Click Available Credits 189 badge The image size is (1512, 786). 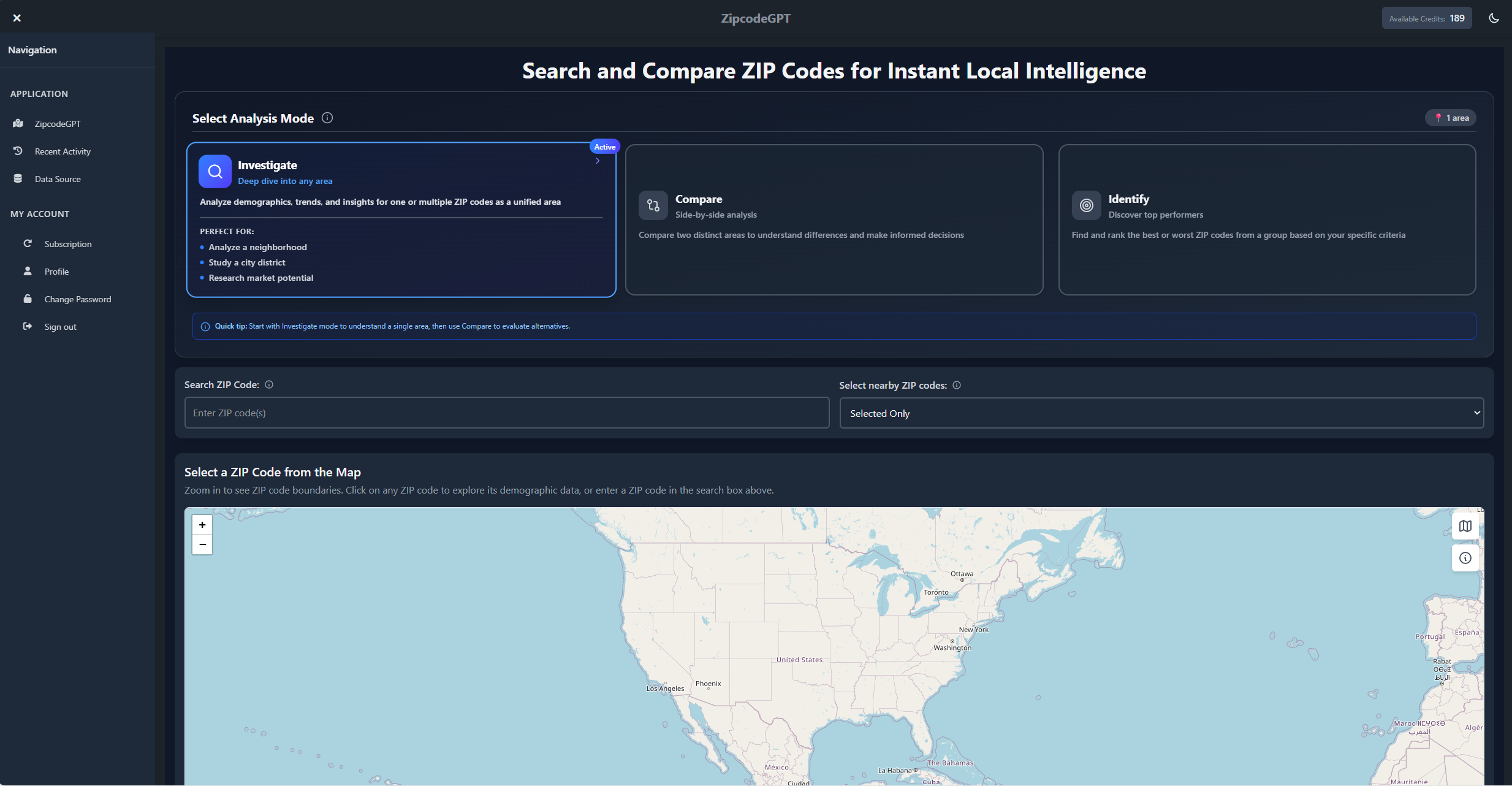click(1427, 18)
